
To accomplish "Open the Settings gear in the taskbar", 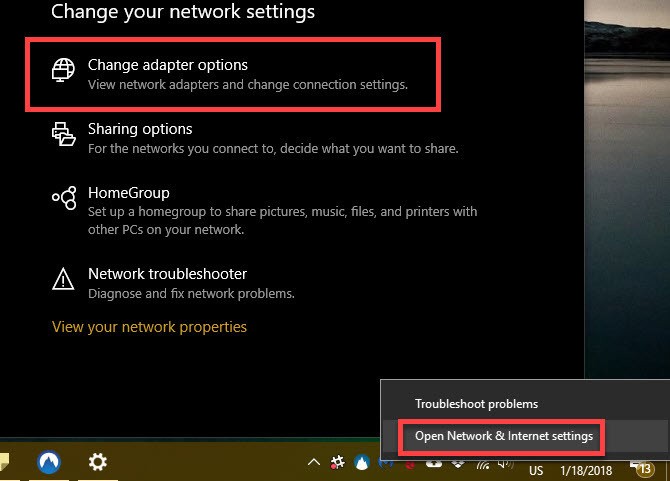I will [97, 462].
